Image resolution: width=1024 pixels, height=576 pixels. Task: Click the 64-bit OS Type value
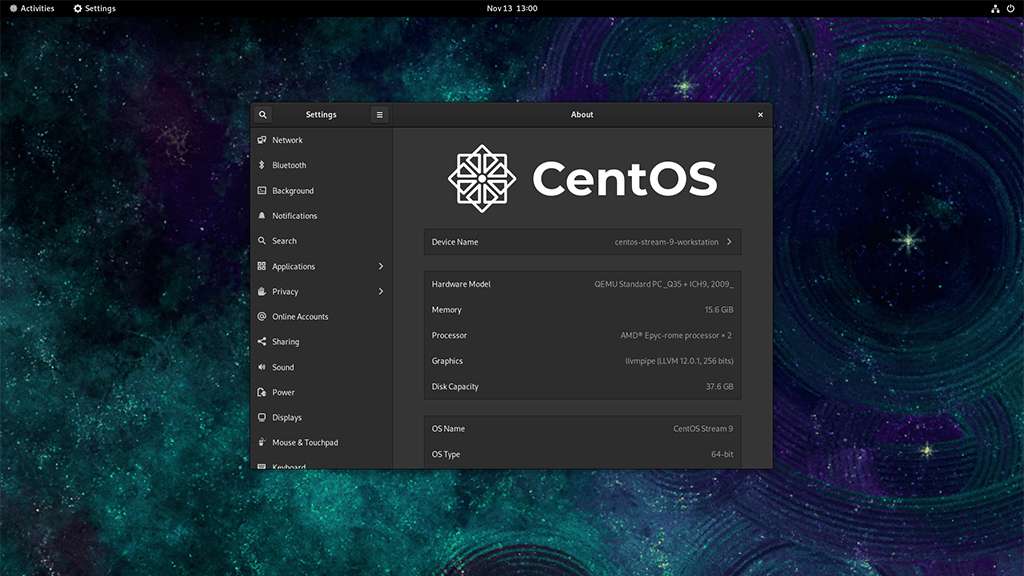[722, 454]
